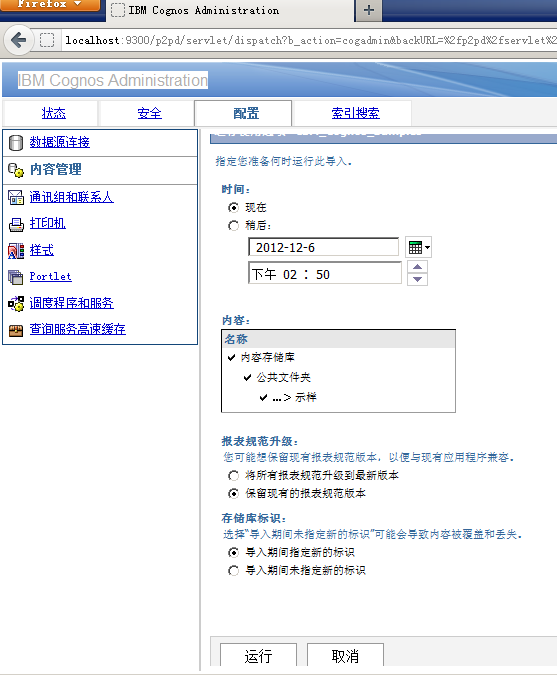Open the 内容管理 section

point(56,169)
